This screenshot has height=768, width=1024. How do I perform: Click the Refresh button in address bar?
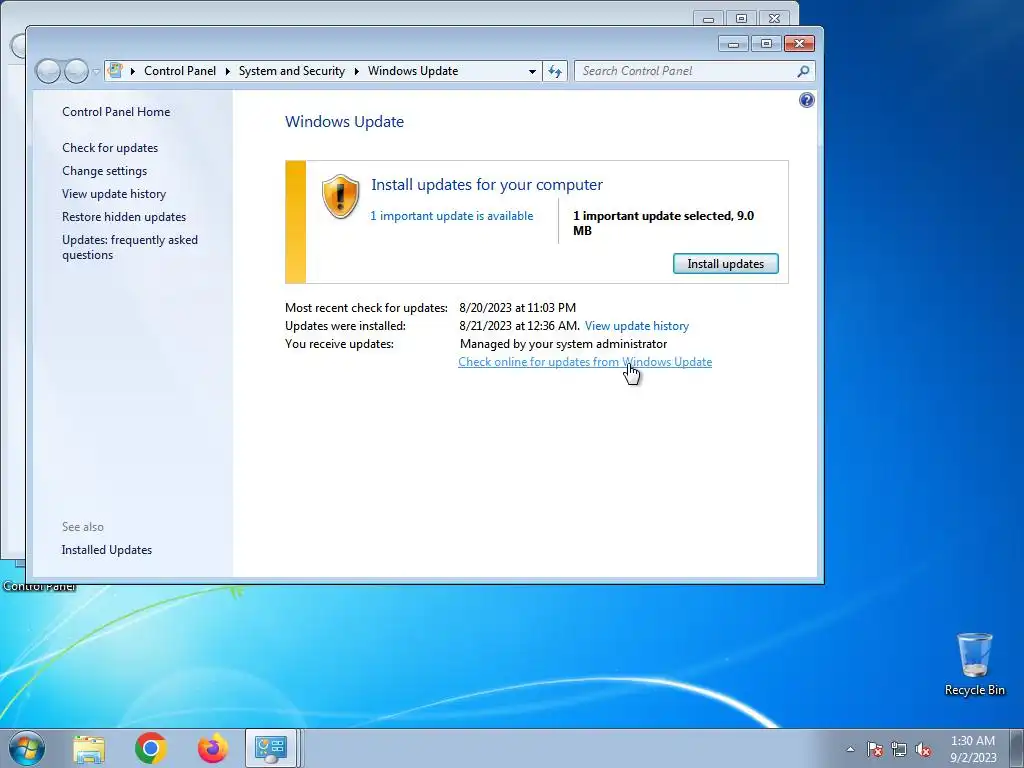[x=554, y=71]
